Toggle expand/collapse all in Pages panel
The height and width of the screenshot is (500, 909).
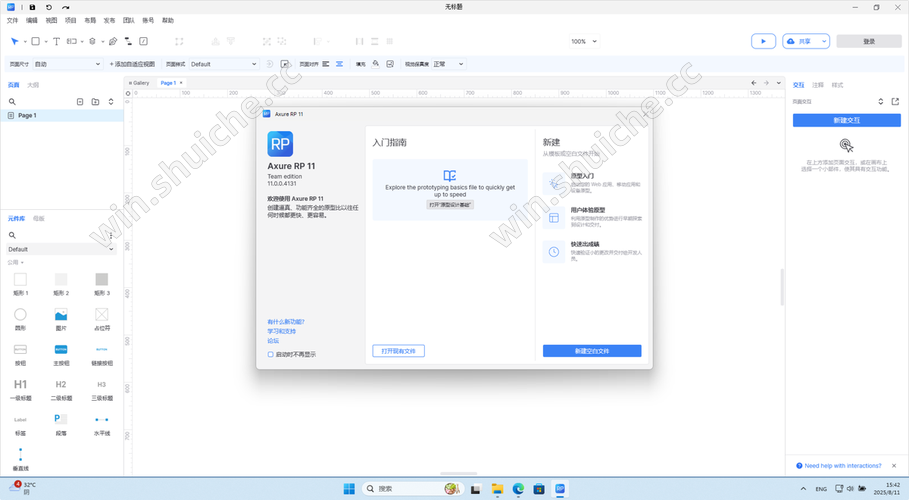click(111, 102)
